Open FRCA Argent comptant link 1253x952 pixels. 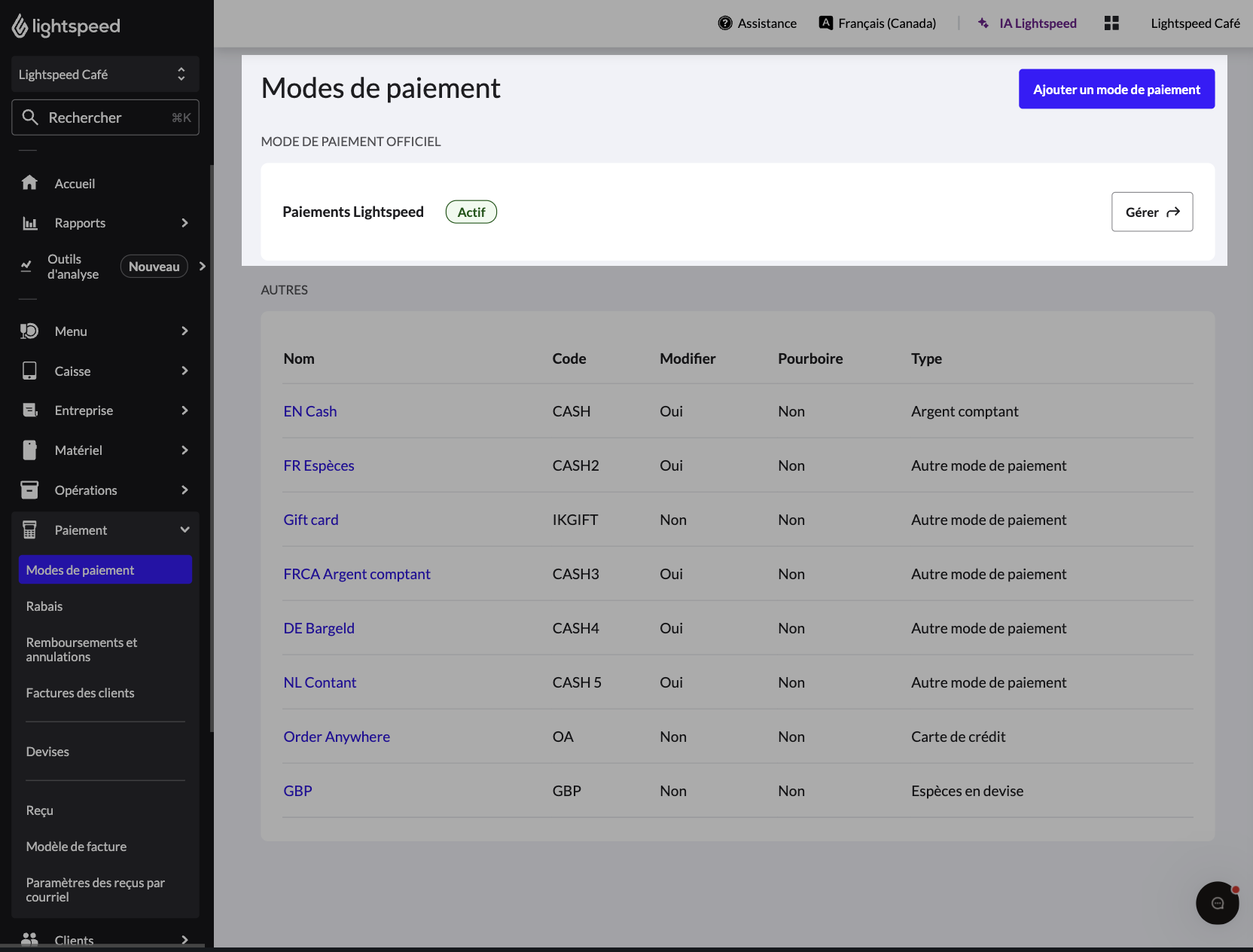point(357,574)
